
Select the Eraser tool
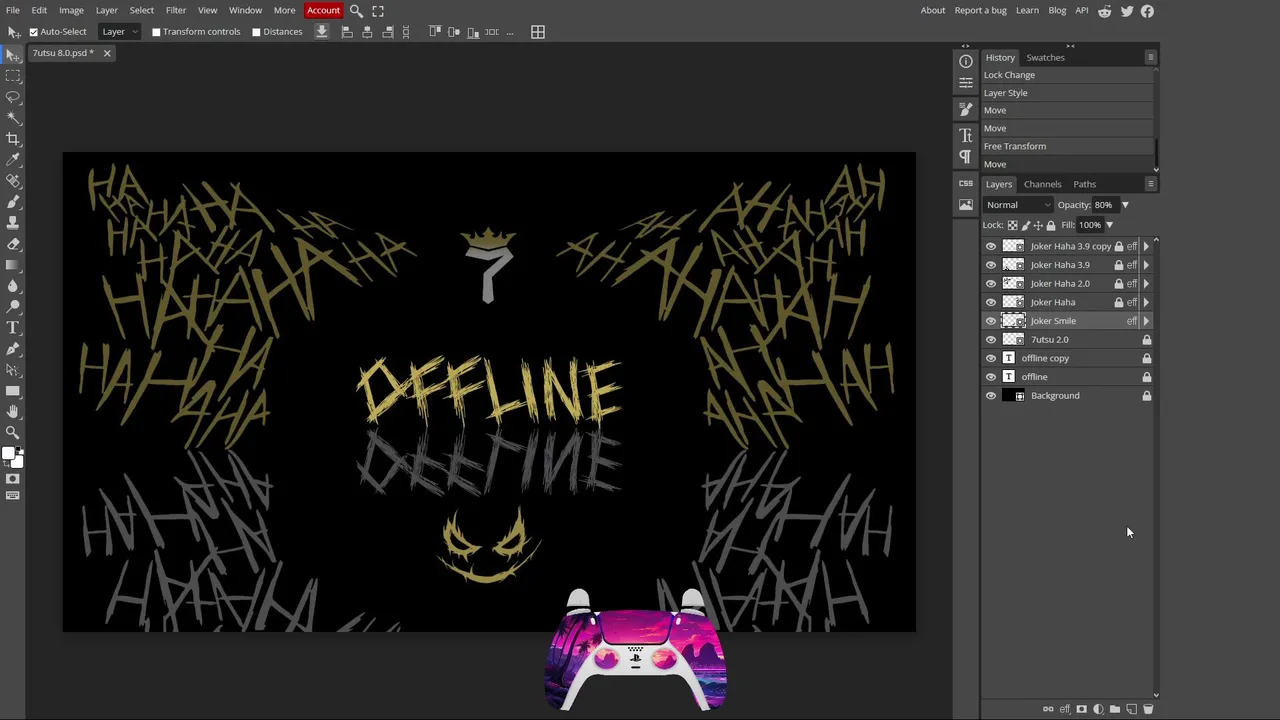13,244
